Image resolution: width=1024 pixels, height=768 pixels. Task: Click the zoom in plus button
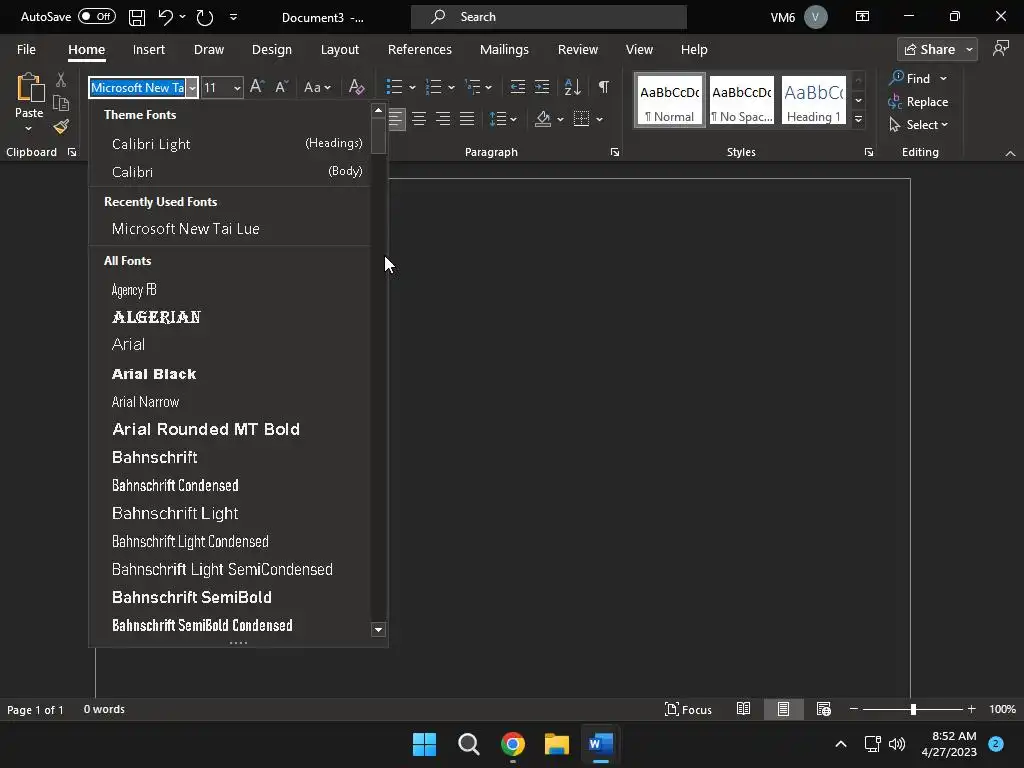(x=971, y=709)
